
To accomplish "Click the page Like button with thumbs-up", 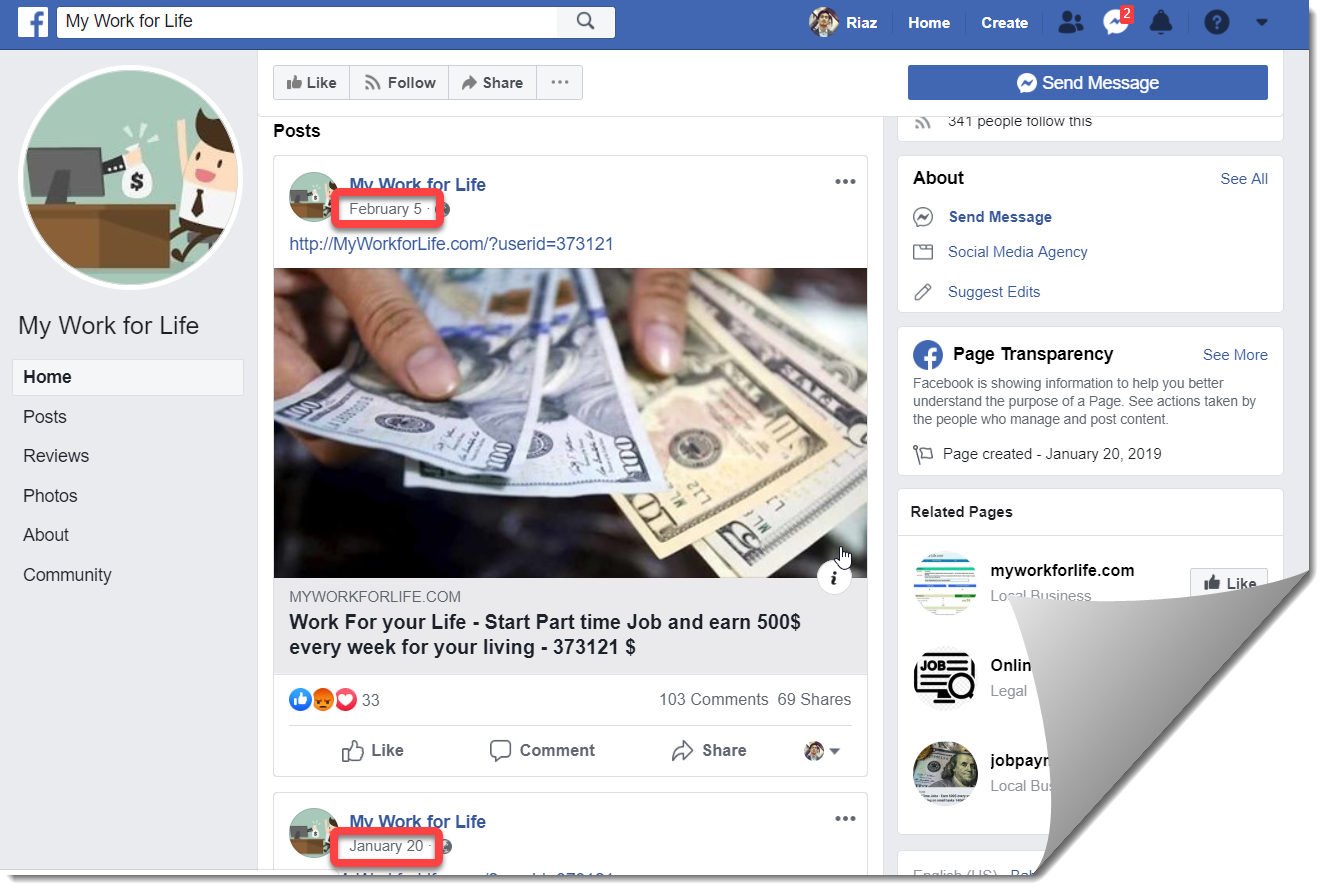I will point(311,83).
